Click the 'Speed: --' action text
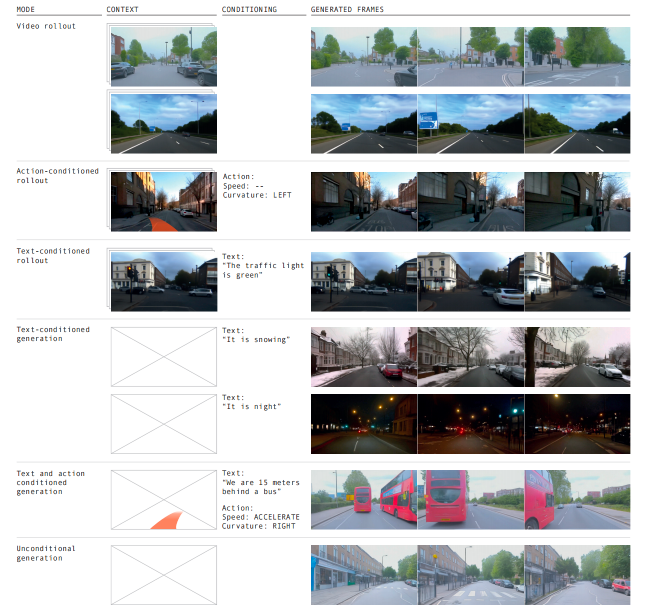Viewport: 647px width, 611px height. (x=243, y=186)
